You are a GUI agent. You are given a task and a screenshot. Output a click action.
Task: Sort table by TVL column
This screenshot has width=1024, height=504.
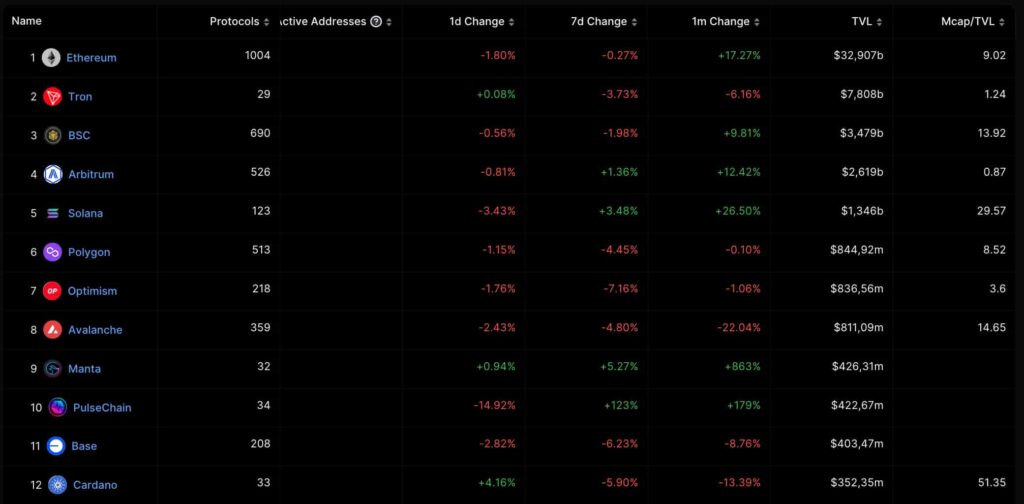tap(866, 22)
